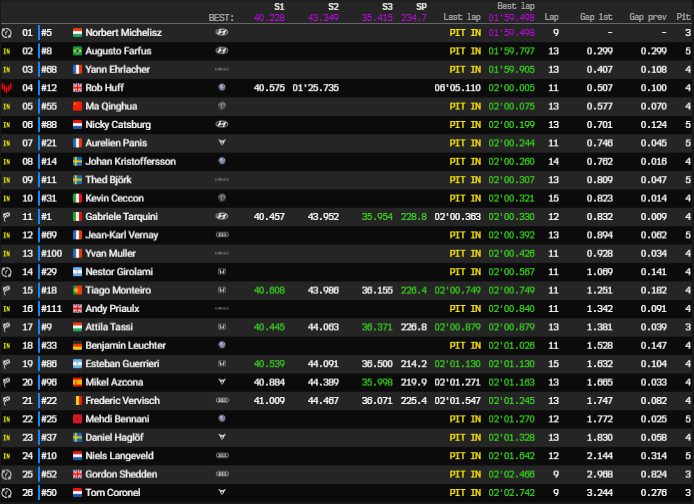694x504 pixels.
Task: Click the Best lap column header
Action: [x=516, y=6]
